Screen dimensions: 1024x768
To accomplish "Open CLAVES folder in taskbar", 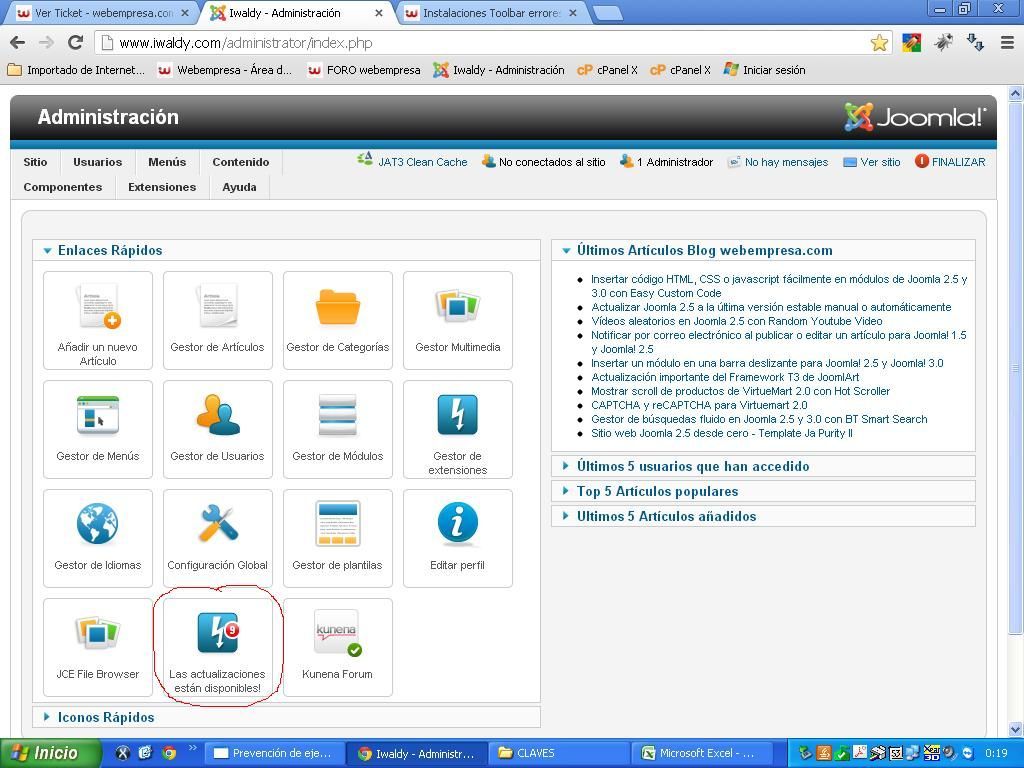I will tap(559, 753).
